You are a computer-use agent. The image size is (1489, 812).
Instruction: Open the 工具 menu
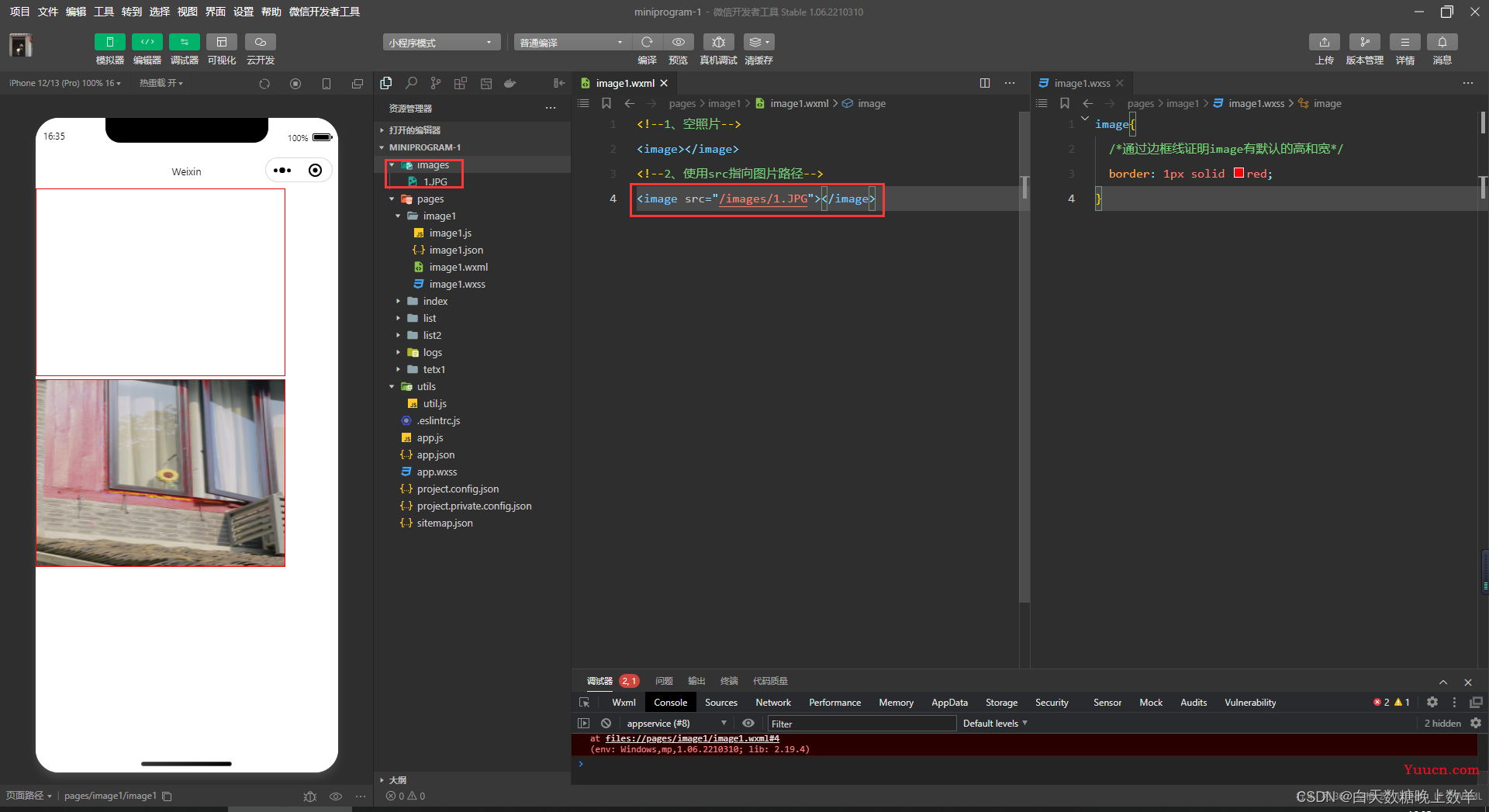click(104, 12)
